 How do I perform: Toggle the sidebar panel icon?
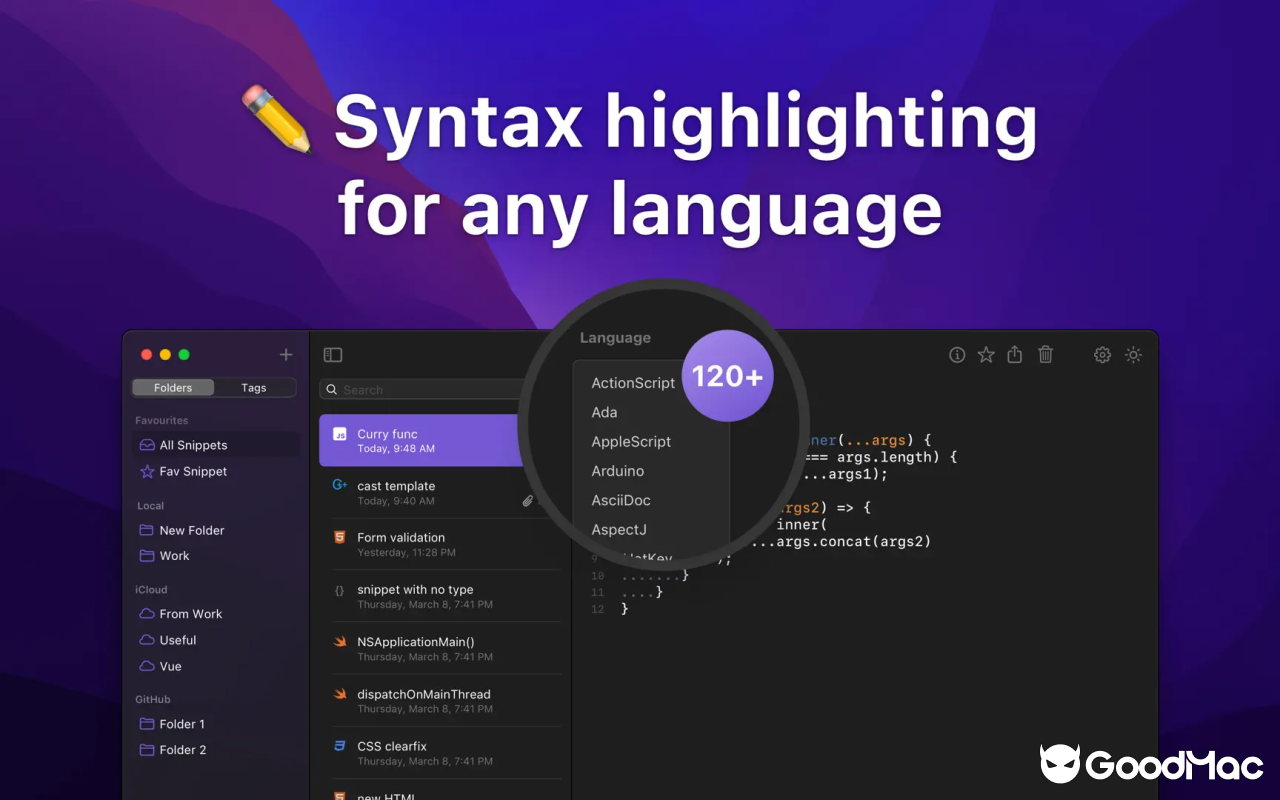(x=333, y=355)
